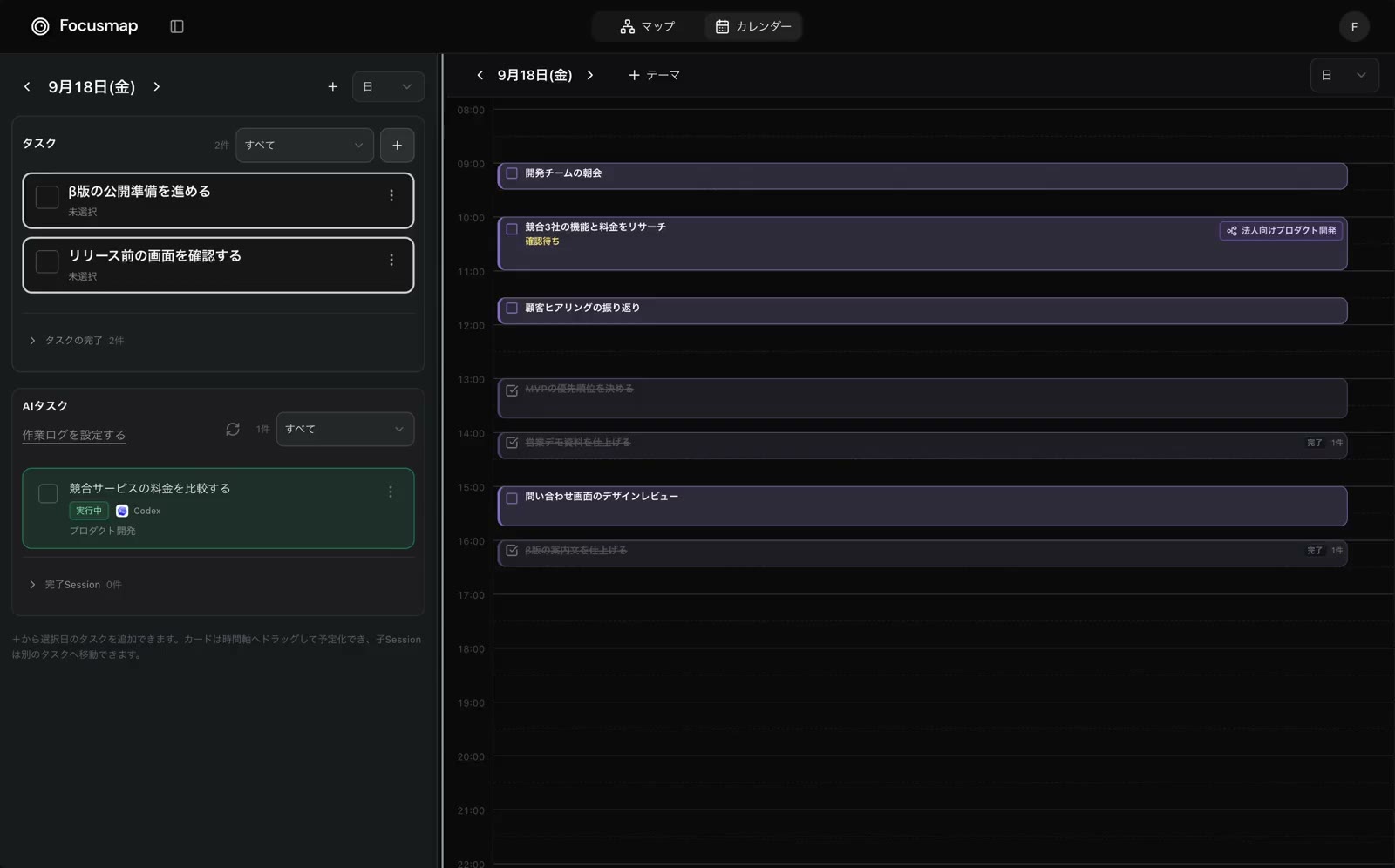Open the すべて filter in the タスク section
This screenshot has width=1395, height=868.
[x=304, y=146]
